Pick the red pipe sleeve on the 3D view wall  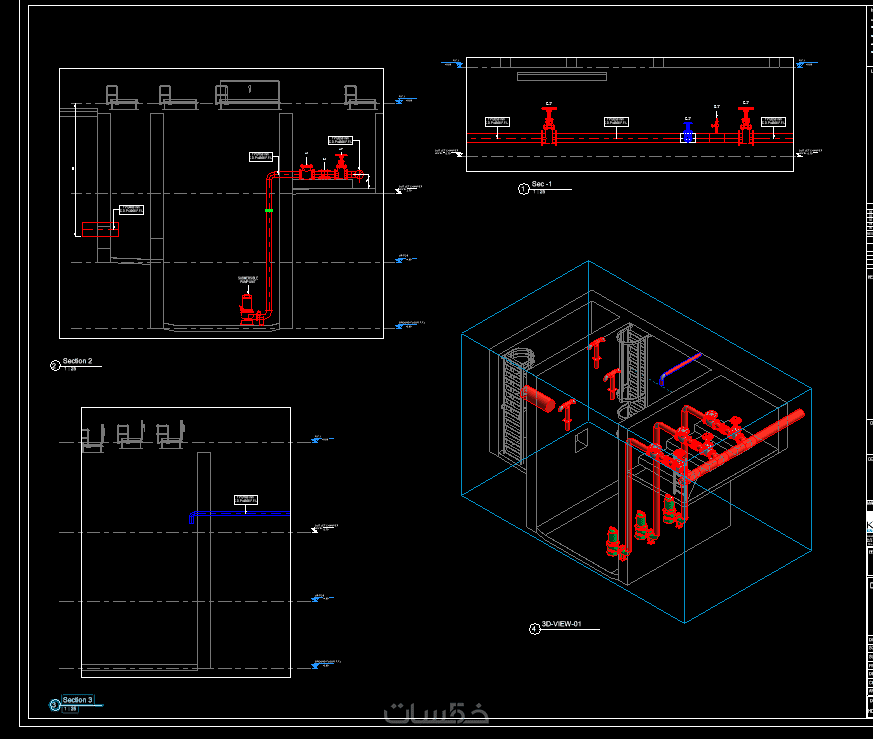(x=538, y=399)
